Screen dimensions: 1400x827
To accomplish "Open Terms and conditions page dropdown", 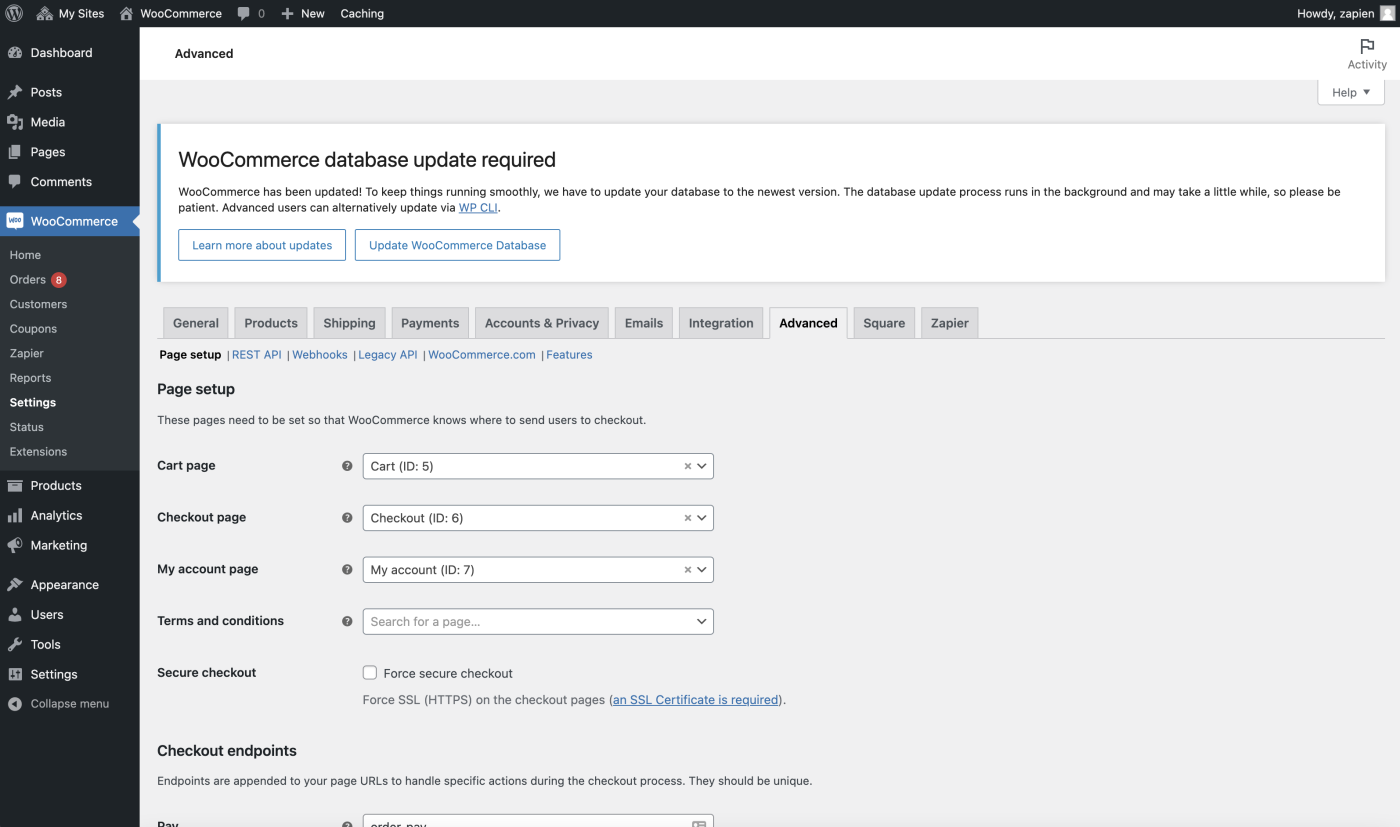I will (x=538, y=622).
